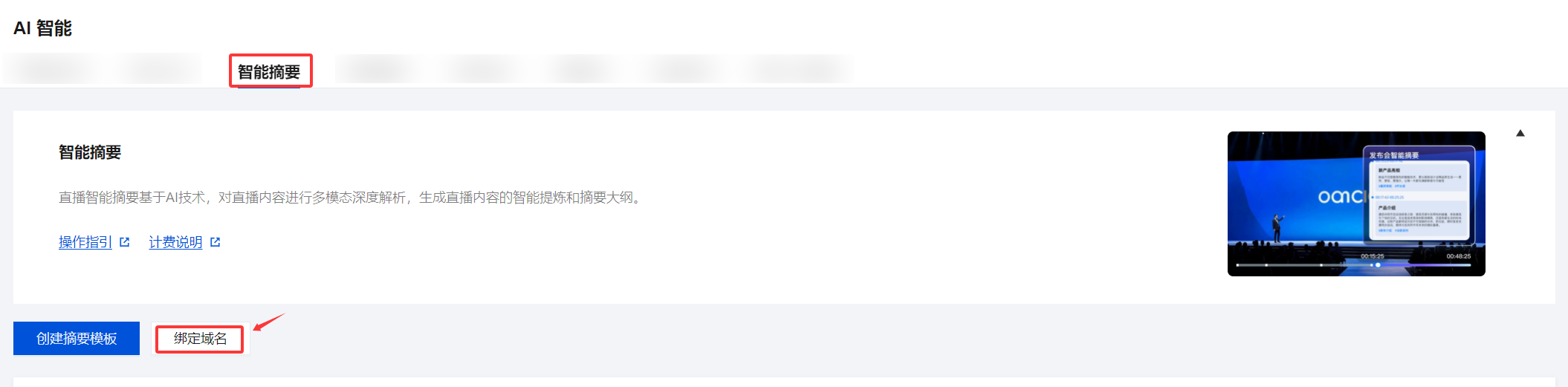The width and height of the screenshot is (1568, 387).
Task: Click the 产品介绍 summary card
Action: pyautogui.click(x=1419, y=219)
